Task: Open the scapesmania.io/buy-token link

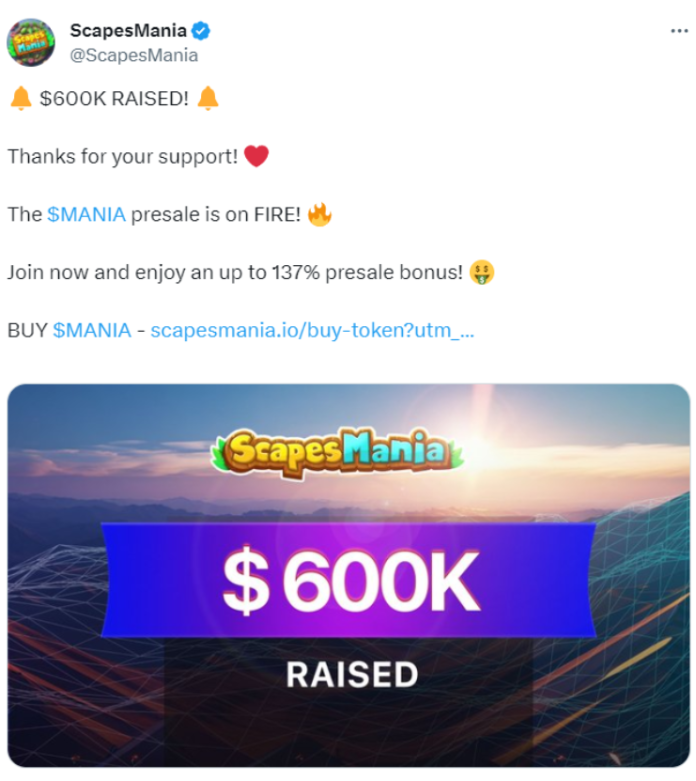Action: (x=312, y=330)
